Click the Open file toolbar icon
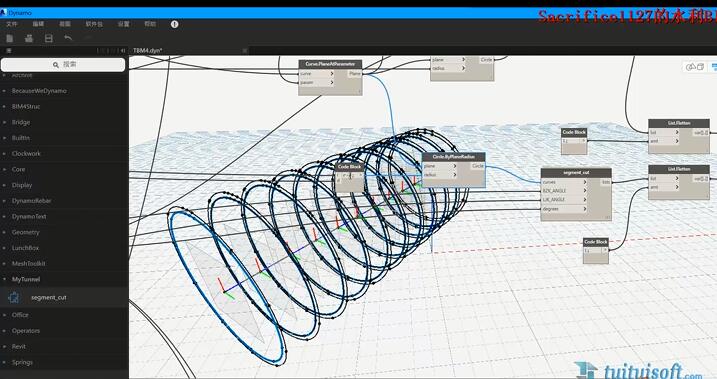 point(29,38)
